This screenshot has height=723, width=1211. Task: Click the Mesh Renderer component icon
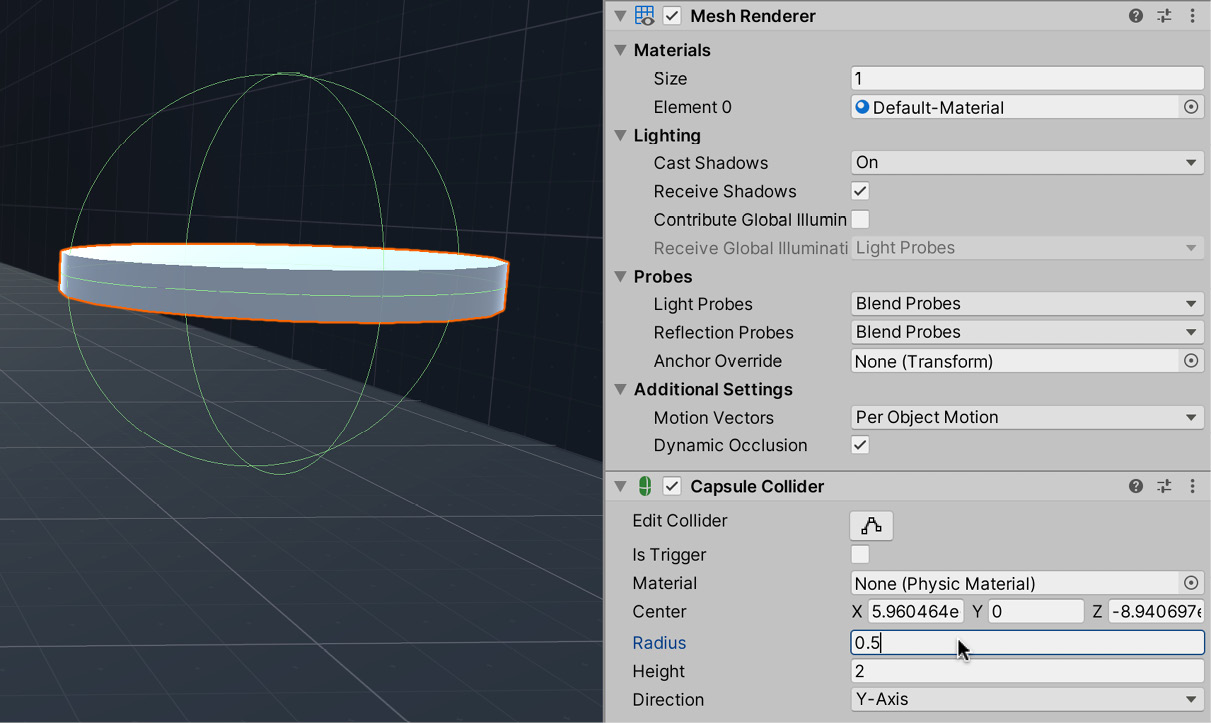[x=645, y=16]
